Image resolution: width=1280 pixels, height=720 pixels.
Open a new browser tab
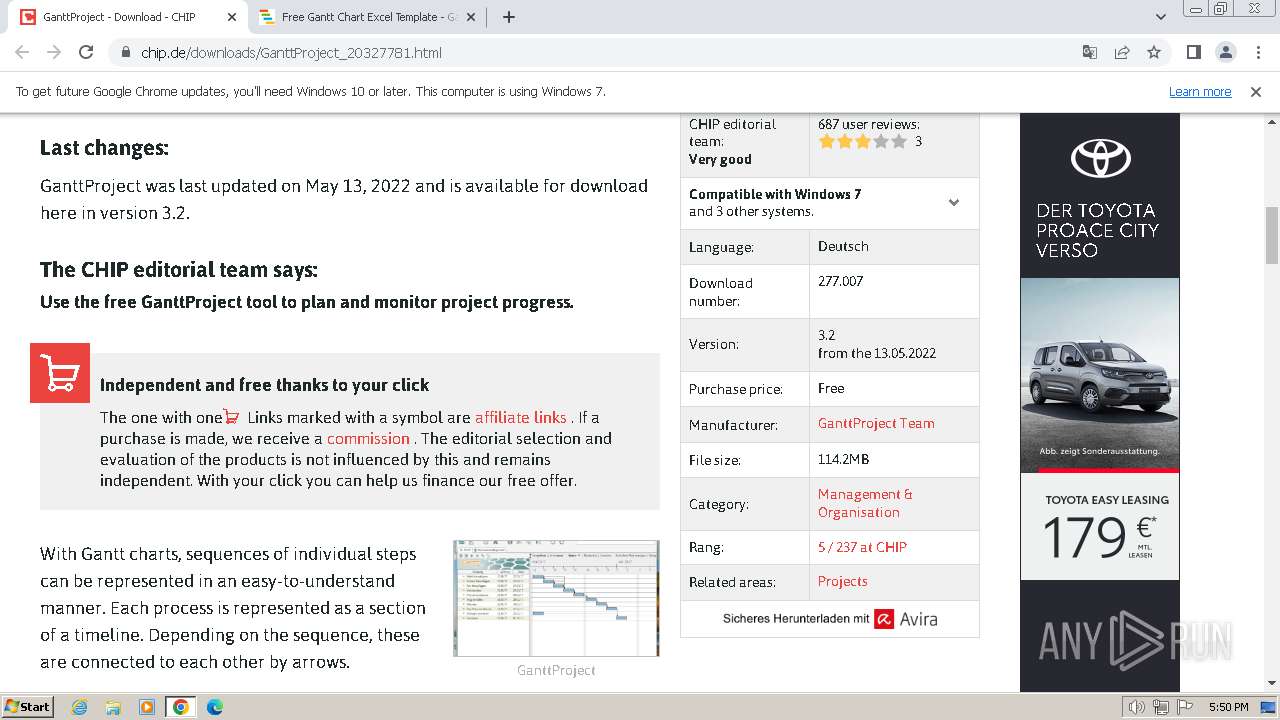pos(509,17)
